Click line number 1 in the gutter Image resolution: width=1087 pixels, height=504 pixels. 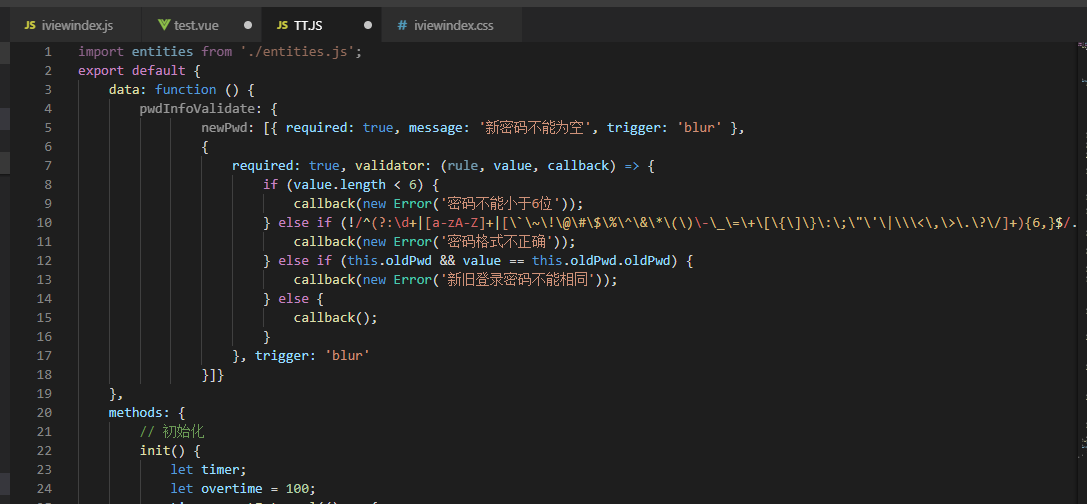tap(48, 52)
